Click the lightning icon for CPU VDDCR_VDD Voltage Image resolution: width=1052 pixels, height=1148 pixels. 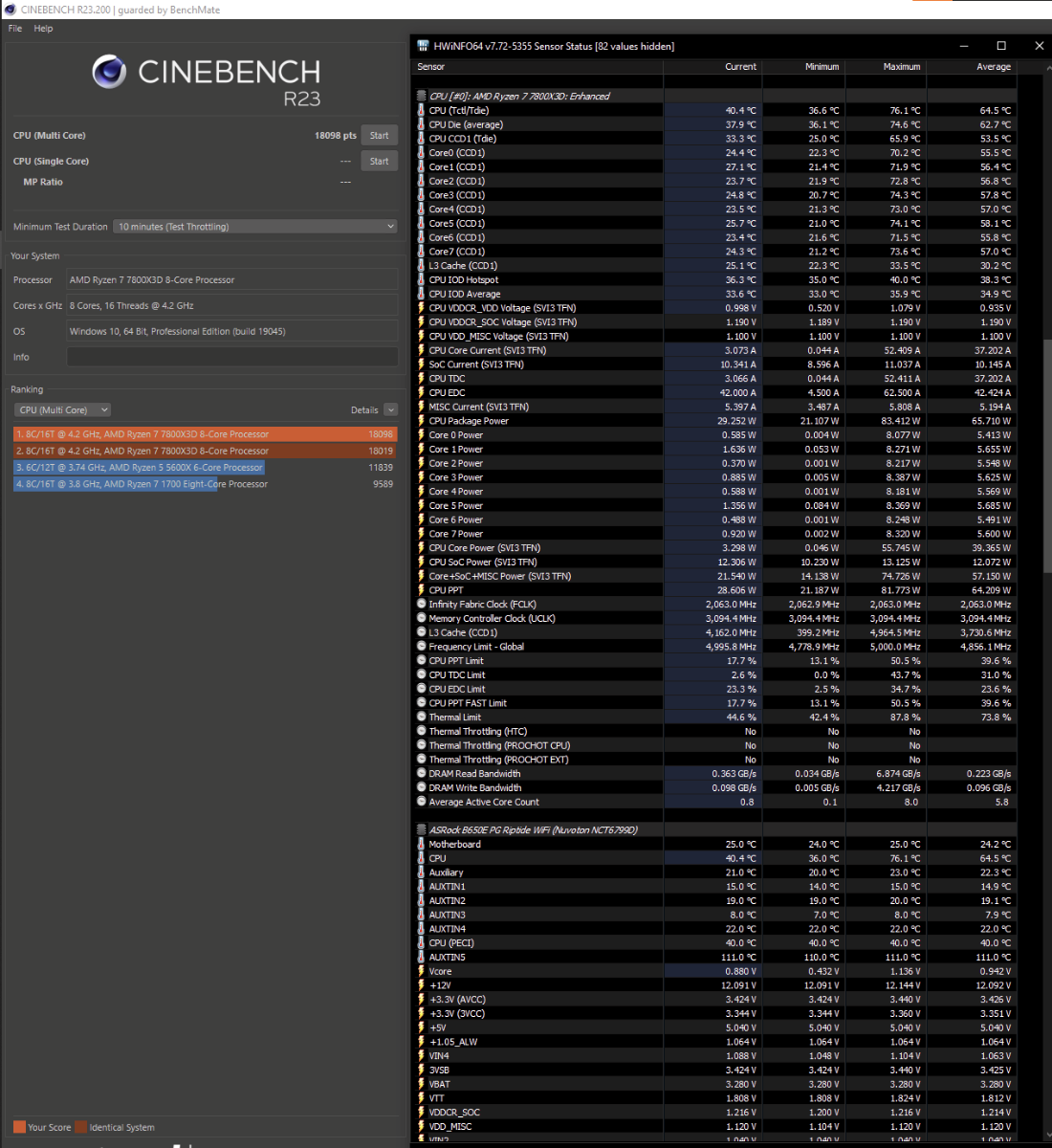[x=421, y=308]
